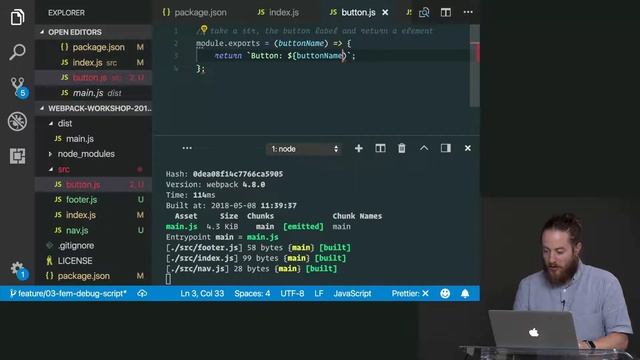Viewport: 640px width, 360px height.
Task: Expand the node_modules folder
Action: (x=93, y=154)
